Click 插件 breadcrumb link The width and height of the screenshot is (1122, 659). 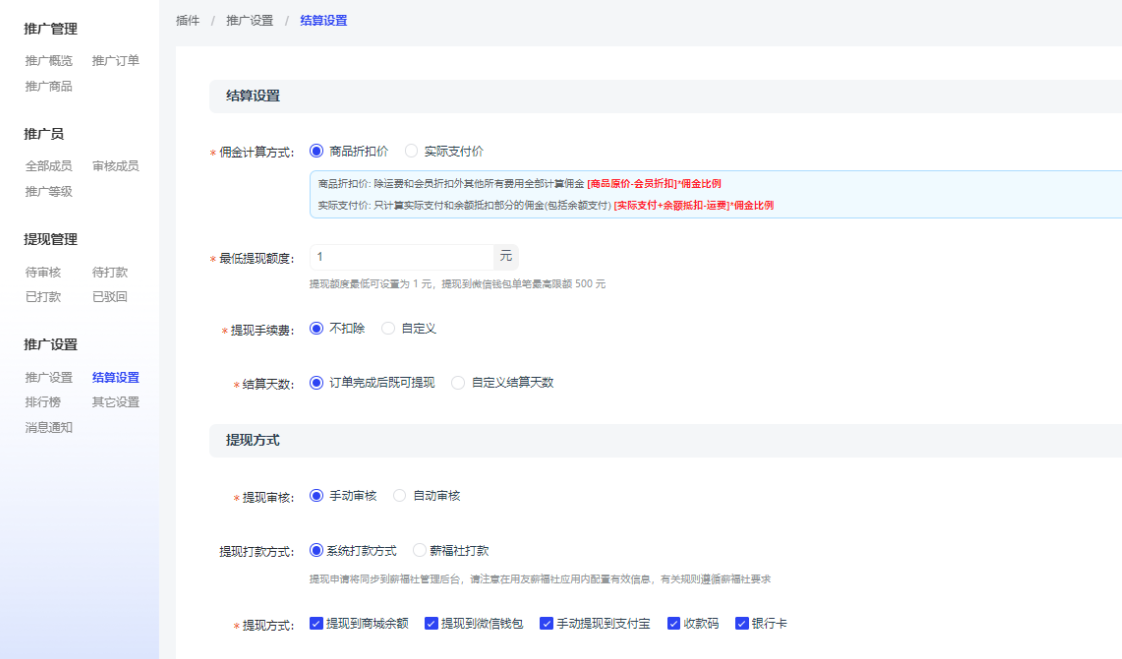pos(188,20)
